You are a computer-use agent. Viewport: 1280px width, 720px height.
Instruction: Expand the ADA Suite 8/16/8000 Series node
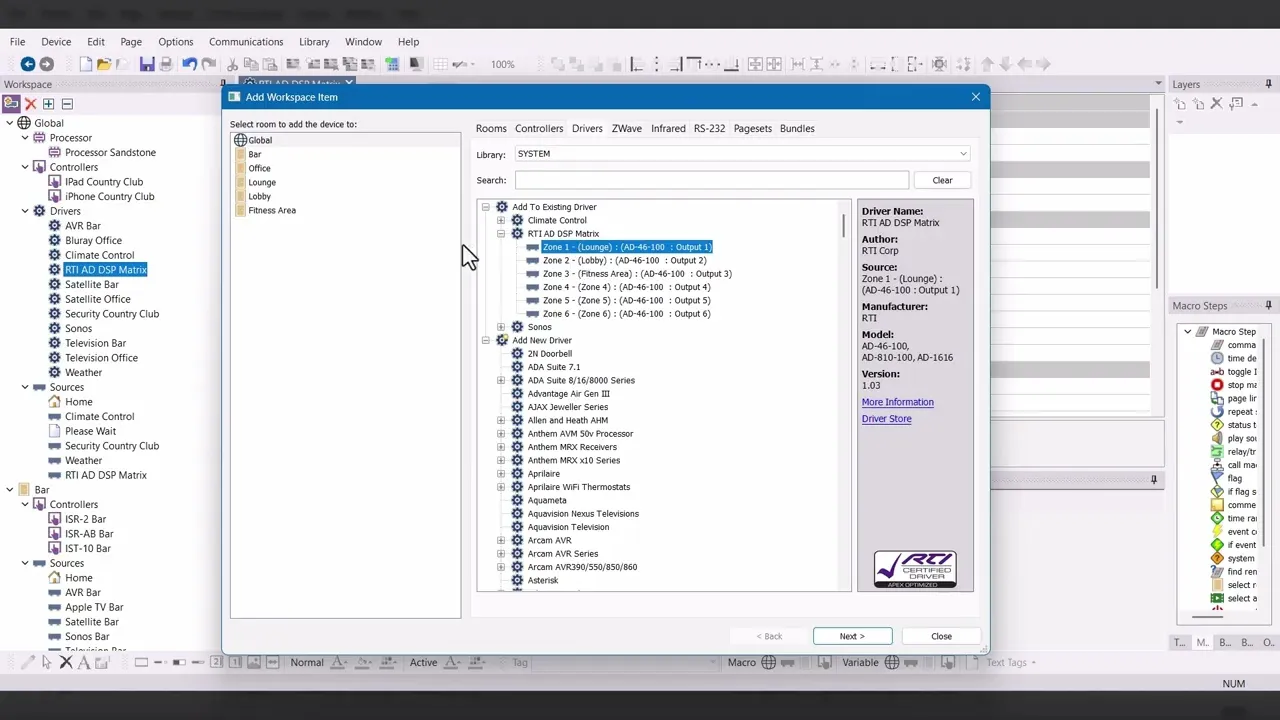[x=501, y=380]
